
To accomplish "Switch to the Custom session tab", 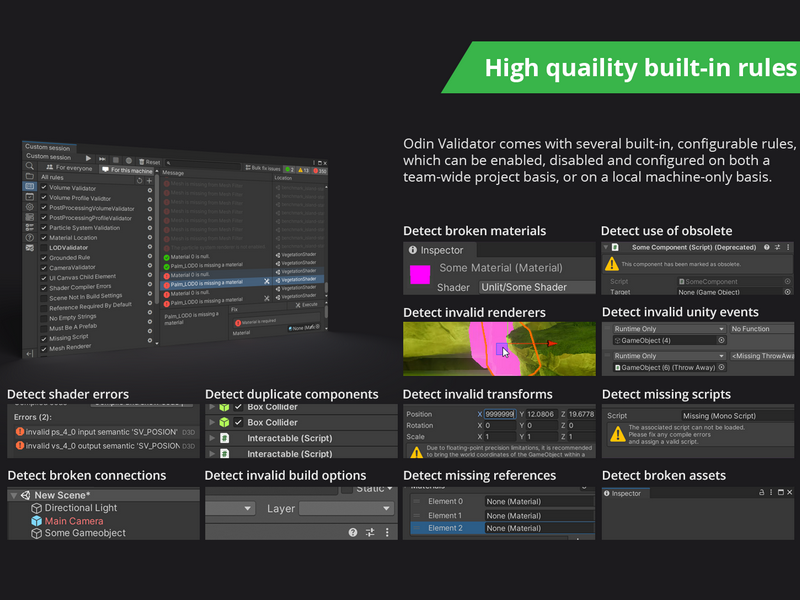I will pos(48,147).
